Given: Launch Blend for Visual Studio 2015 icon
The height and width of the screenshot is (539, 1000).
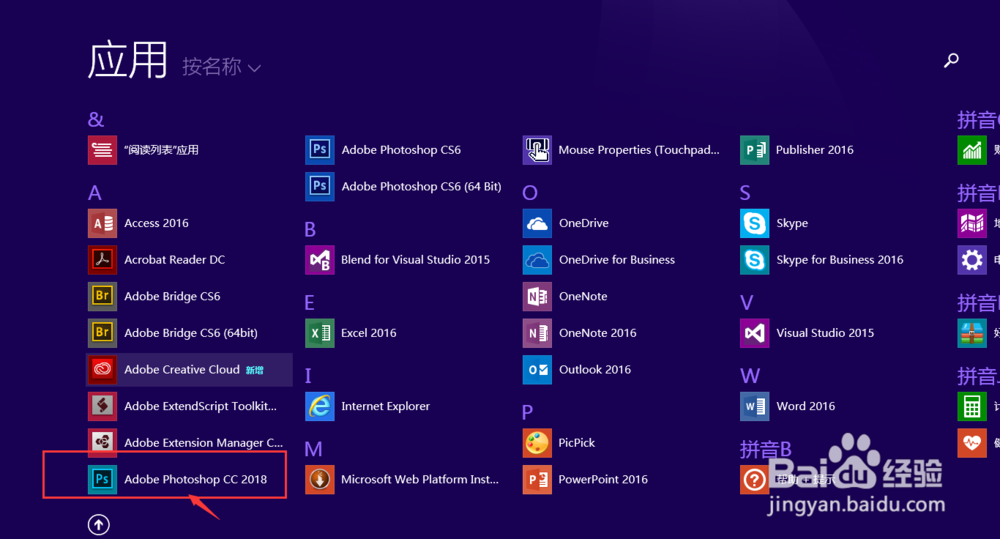Looking at the screenshot, I should [320, 260].
